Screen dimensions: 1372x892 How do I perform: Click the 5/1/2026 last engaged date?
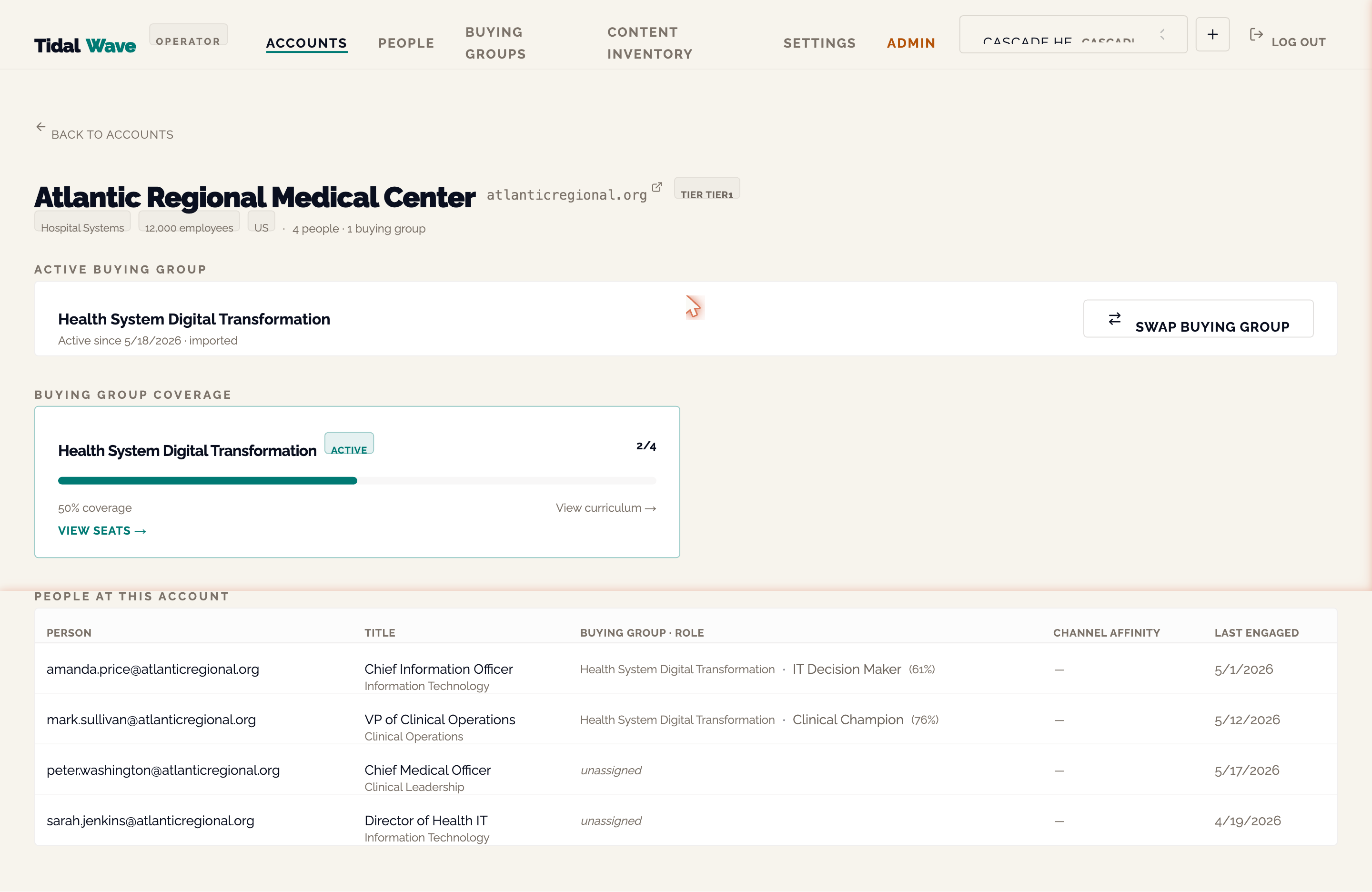[1243, 669]
